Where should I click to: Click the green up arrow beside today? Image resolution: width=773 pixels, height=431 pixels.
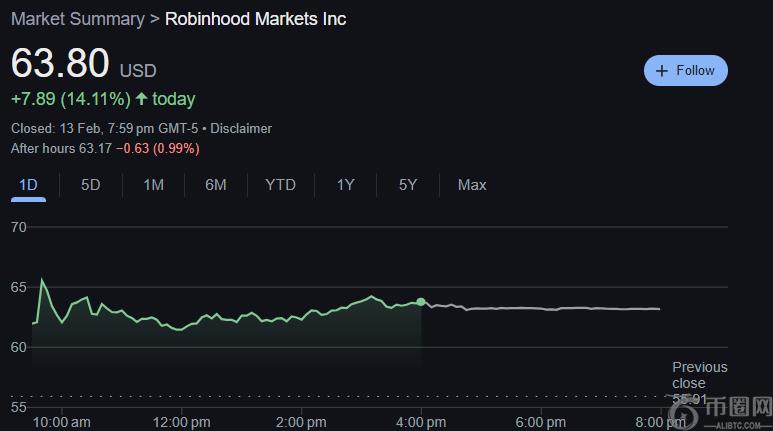tap(141, 99)
